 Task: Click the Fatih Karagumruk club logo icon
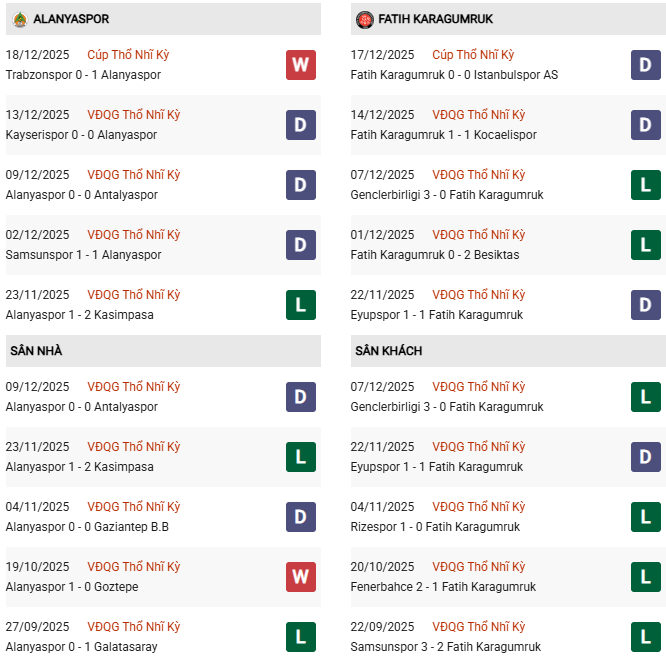[x=365, y=19]
